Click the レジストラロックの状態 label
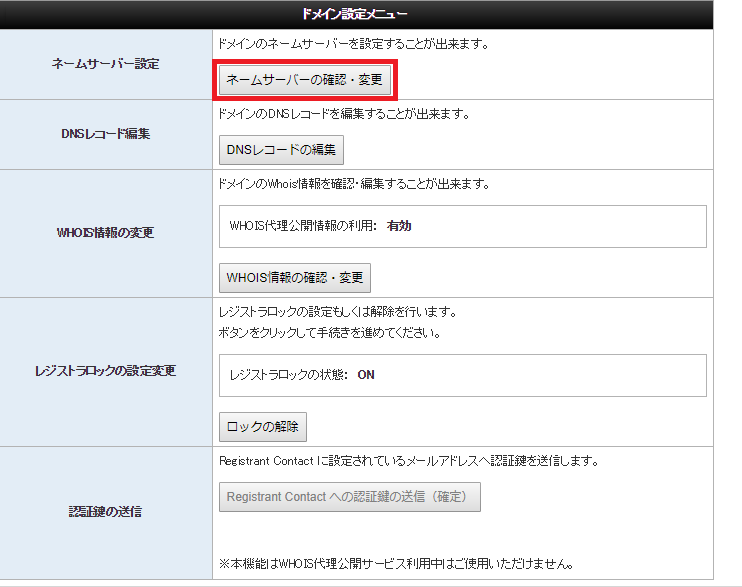Viewport: 742px width, 587px height. [289, 375]
